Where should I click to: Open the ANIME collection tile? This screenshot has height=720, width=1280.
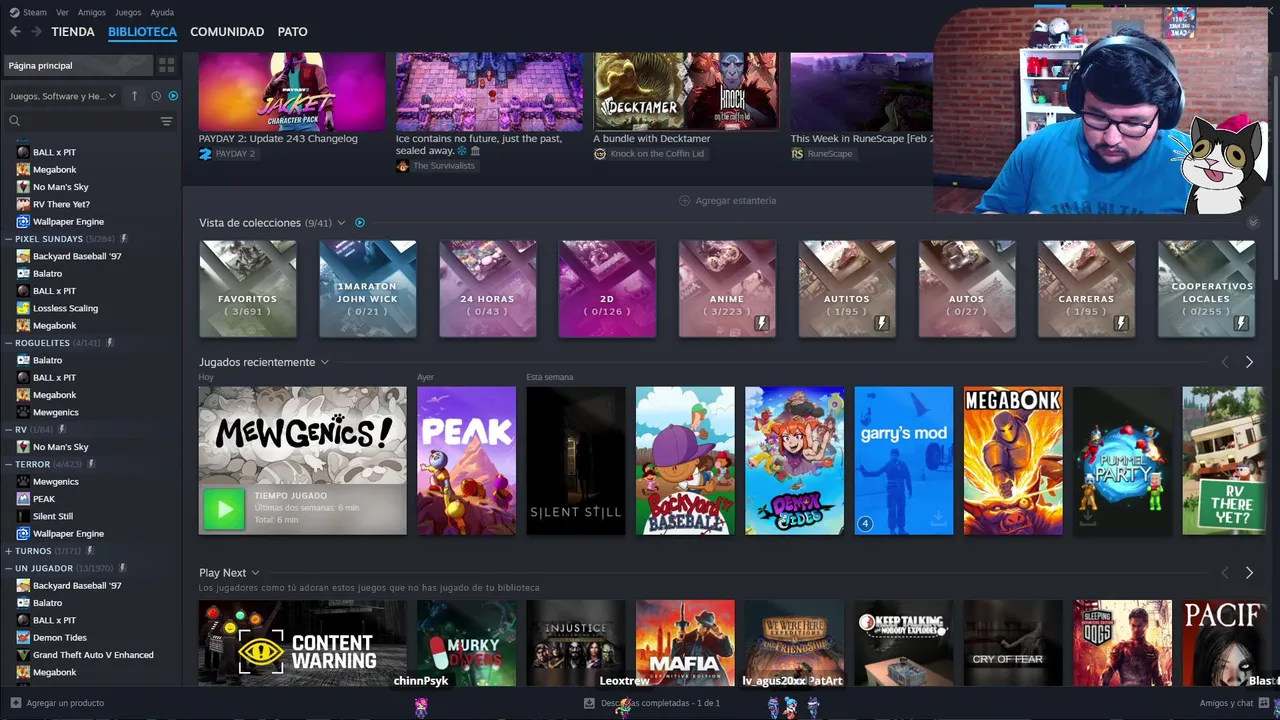(727, 289)
